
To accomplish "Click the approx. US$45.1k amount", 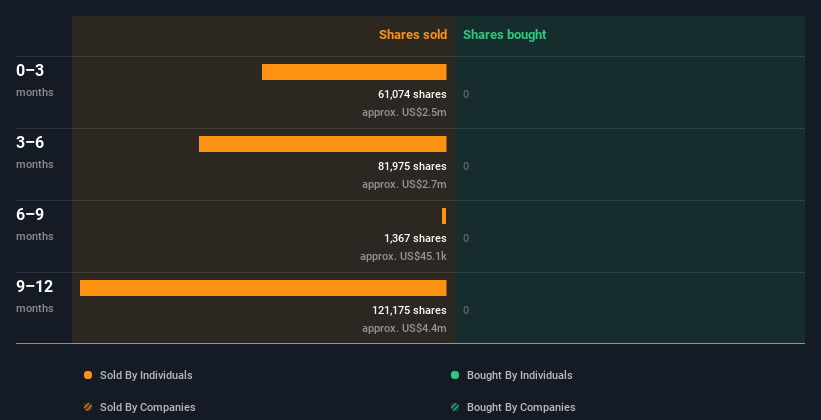I will tap(403, 256).
